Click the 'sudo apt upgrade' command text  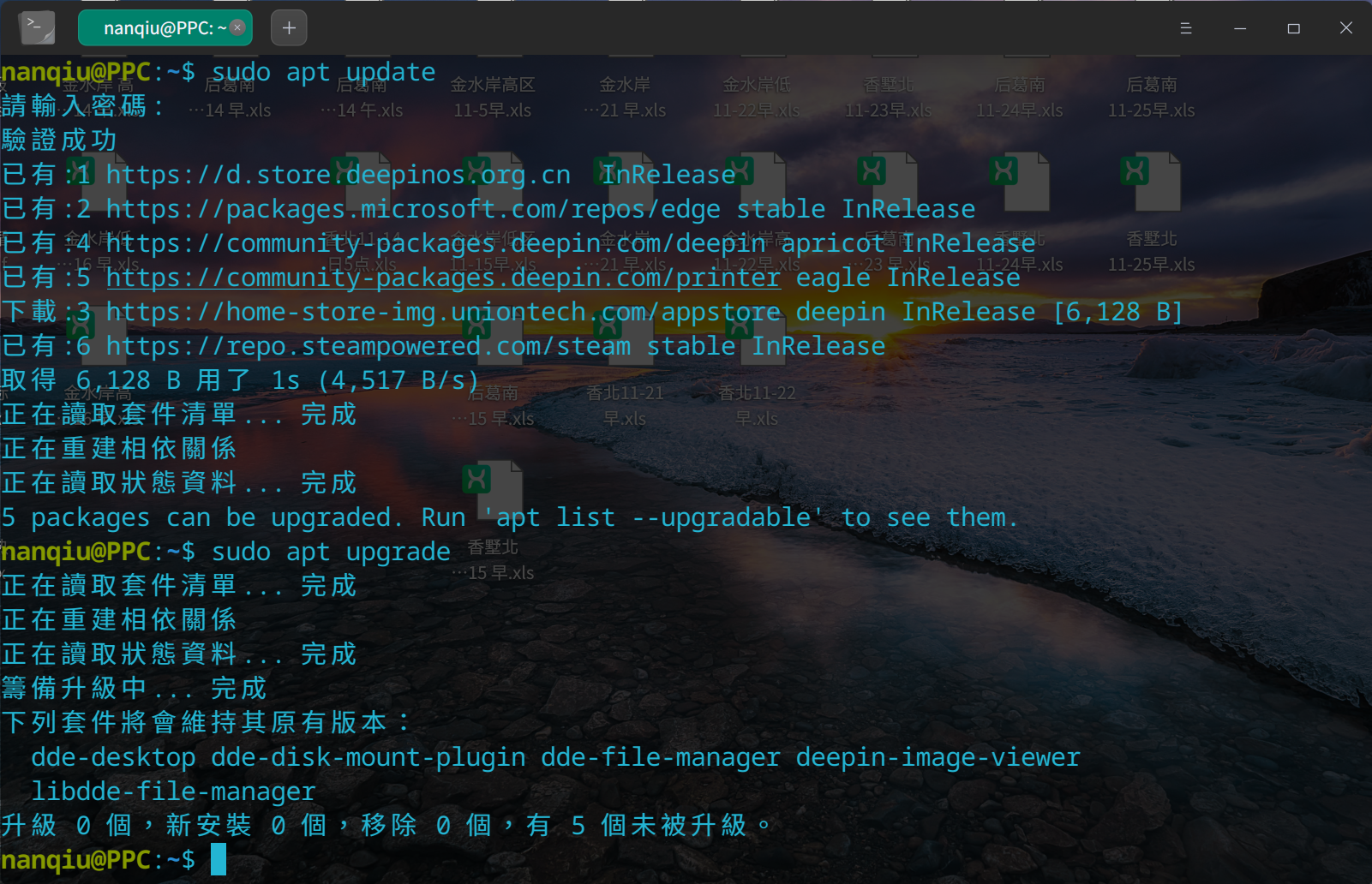pyautogui.click(x=331, y=552)
